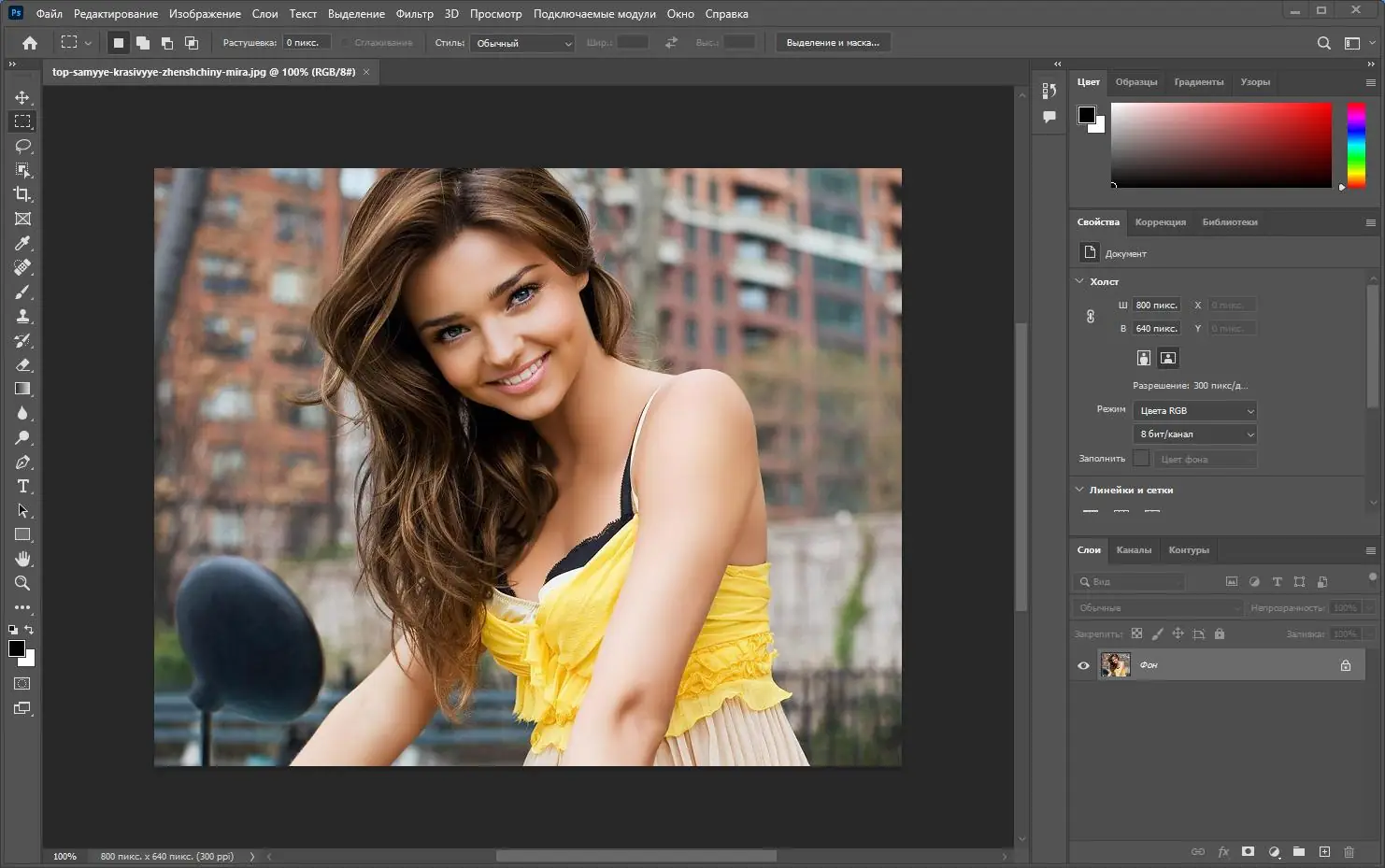1385x868 pixels.
Task: Select the Clone Stamp tool
Action: click(22, 316)
